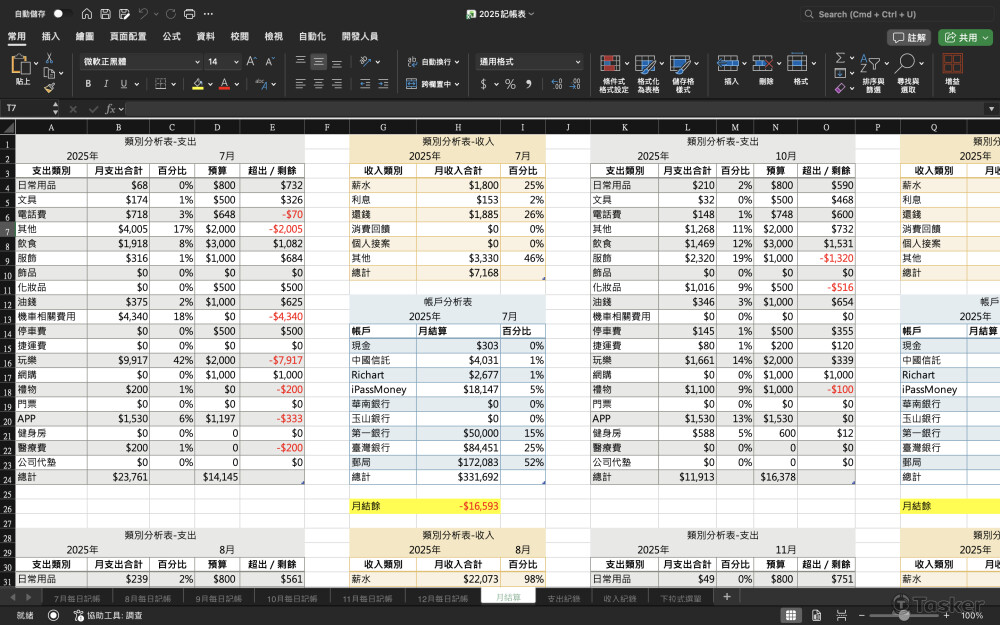The image size is (1000, 625).
Task: Switch to the 公式 ribbon tab
Action: (171, 36)
